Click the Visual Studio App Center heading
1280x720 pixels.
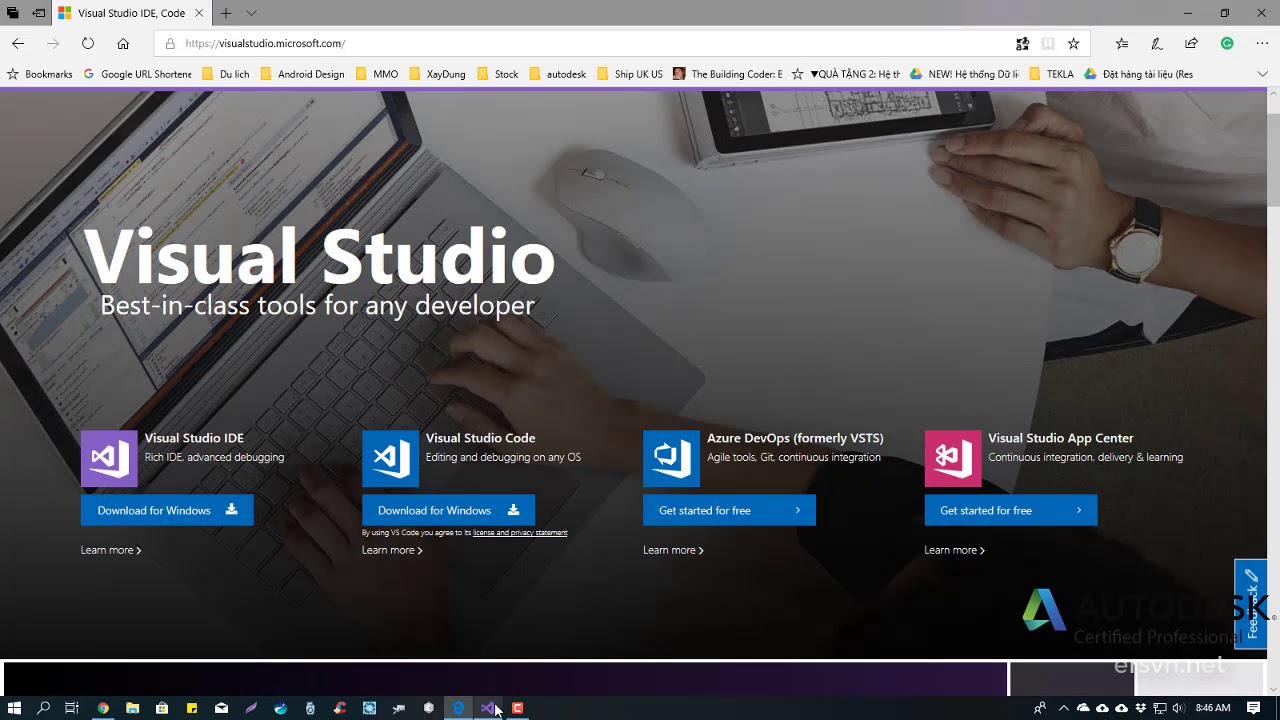(x=1061, y=438)
